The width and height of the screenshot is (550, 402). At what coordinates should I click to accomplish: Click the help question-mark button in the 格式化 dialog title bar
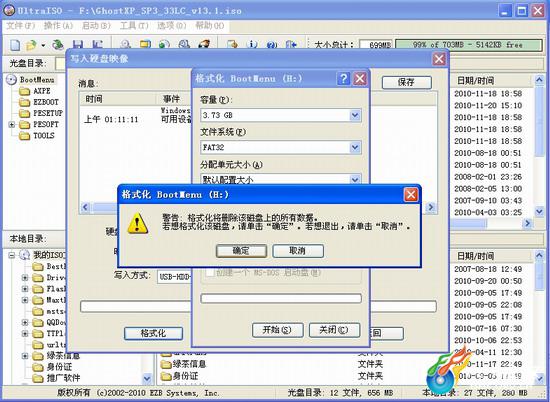pos(343,79)
